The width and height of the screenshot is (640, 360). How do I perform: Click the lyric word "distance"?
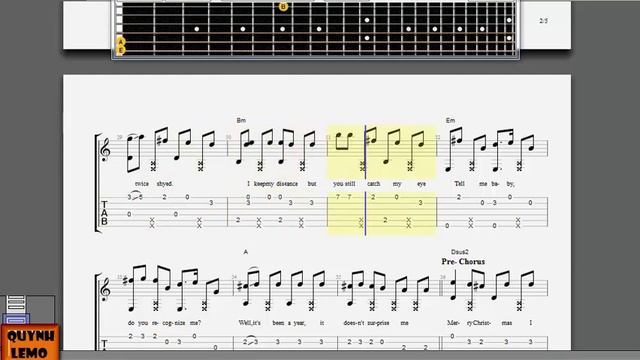pyautogui.click(x=287, y=184)
